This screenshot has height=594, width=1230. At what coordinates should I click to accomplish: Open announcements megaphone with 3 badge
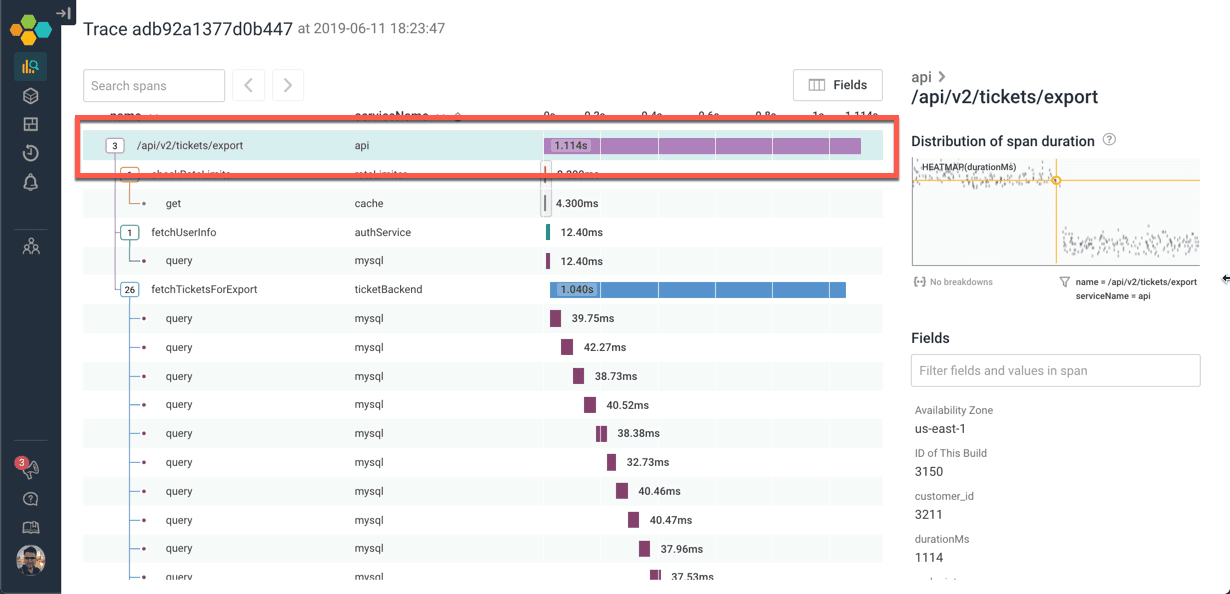point(29,469)
